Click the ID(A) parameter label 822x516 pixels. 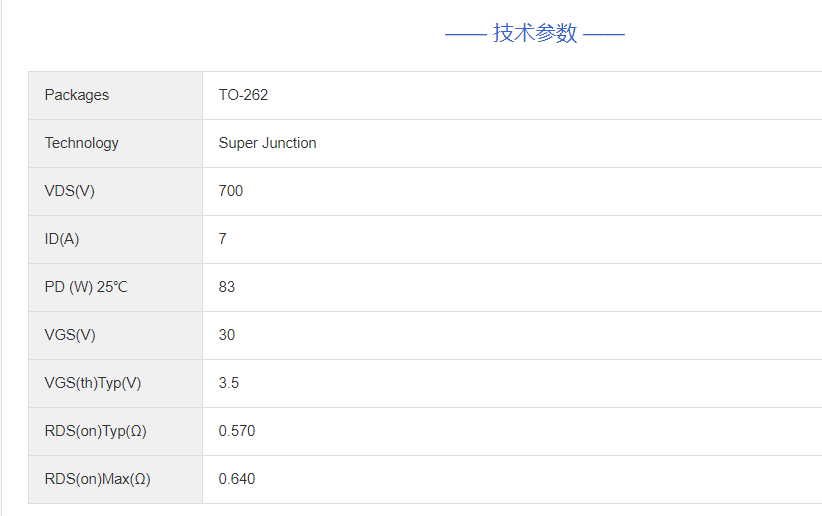coord(62,239)
